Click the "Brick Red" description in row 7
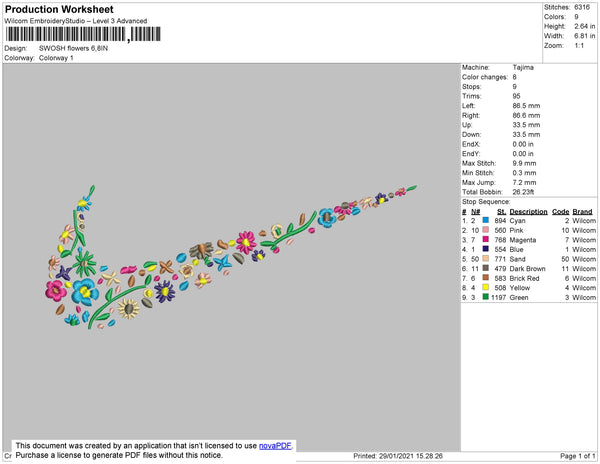 pyautogui.click(x=525, y=278)
